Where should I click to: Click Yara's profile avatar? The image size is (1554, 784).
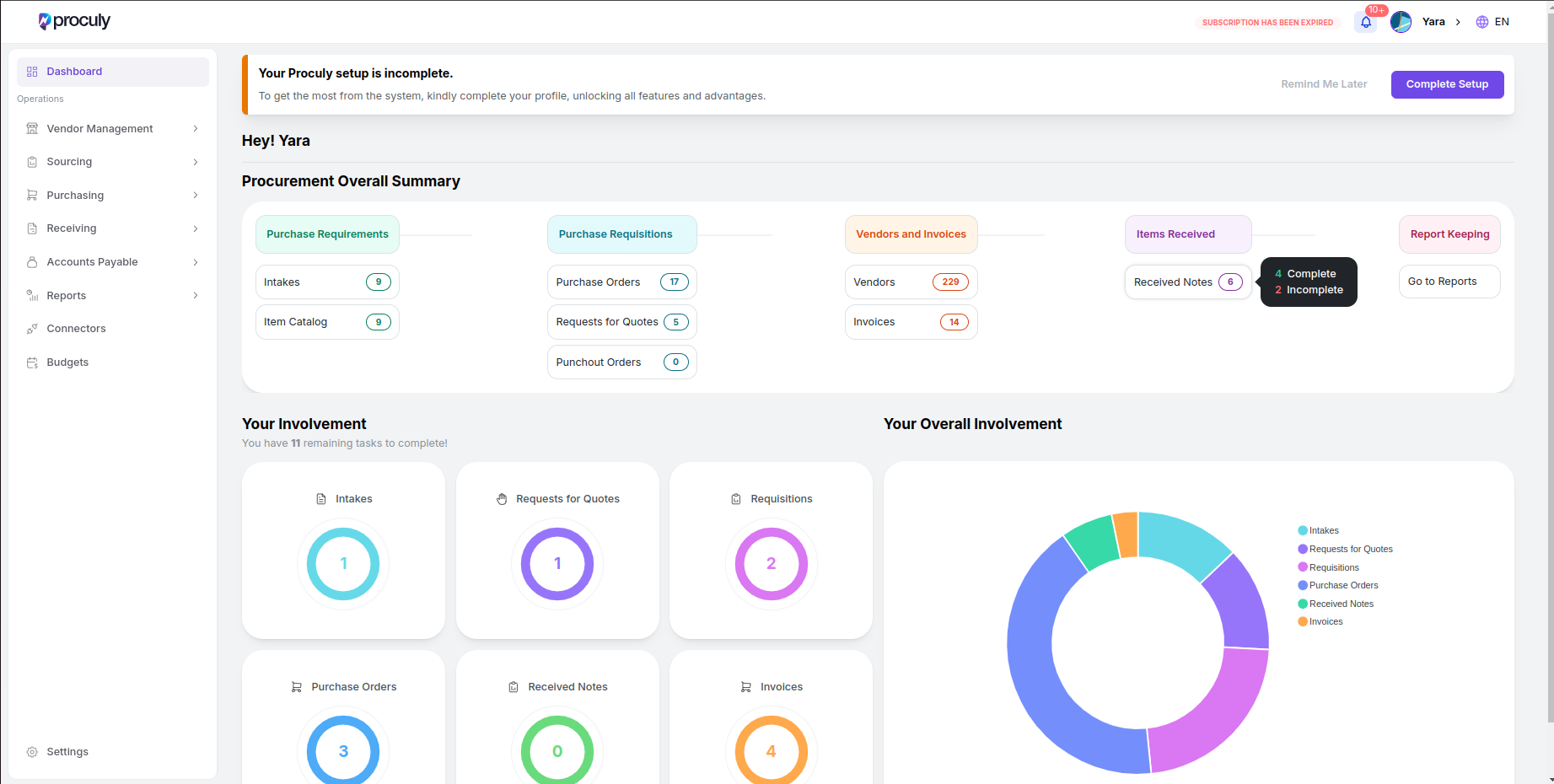coord(1401,22)
